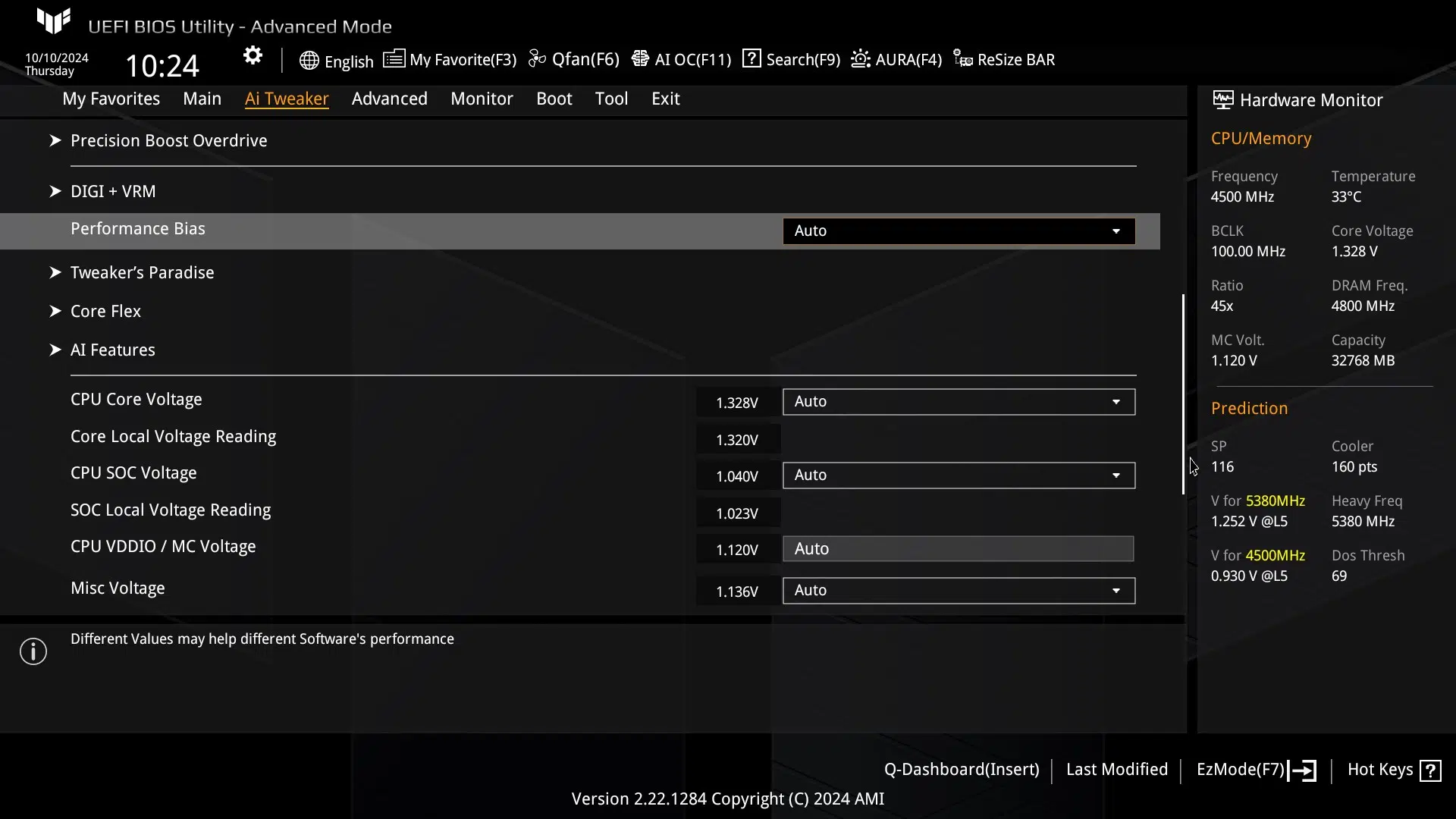Click the CPU/Memory section heading

[x=1261, y=139]
